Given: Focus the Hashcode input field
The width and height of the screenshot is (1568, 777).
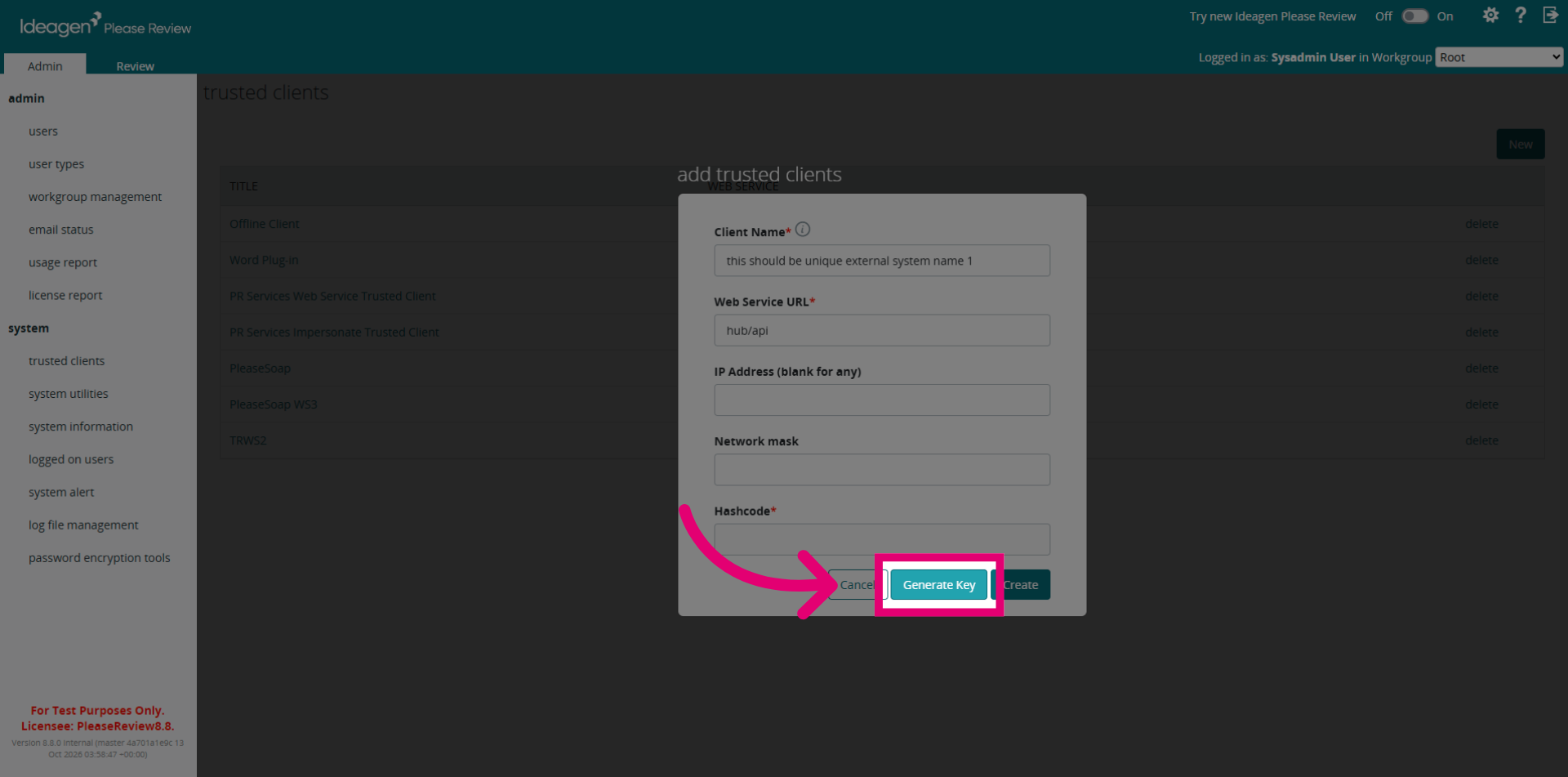Looking at the screenshot, I should [882, 539].
